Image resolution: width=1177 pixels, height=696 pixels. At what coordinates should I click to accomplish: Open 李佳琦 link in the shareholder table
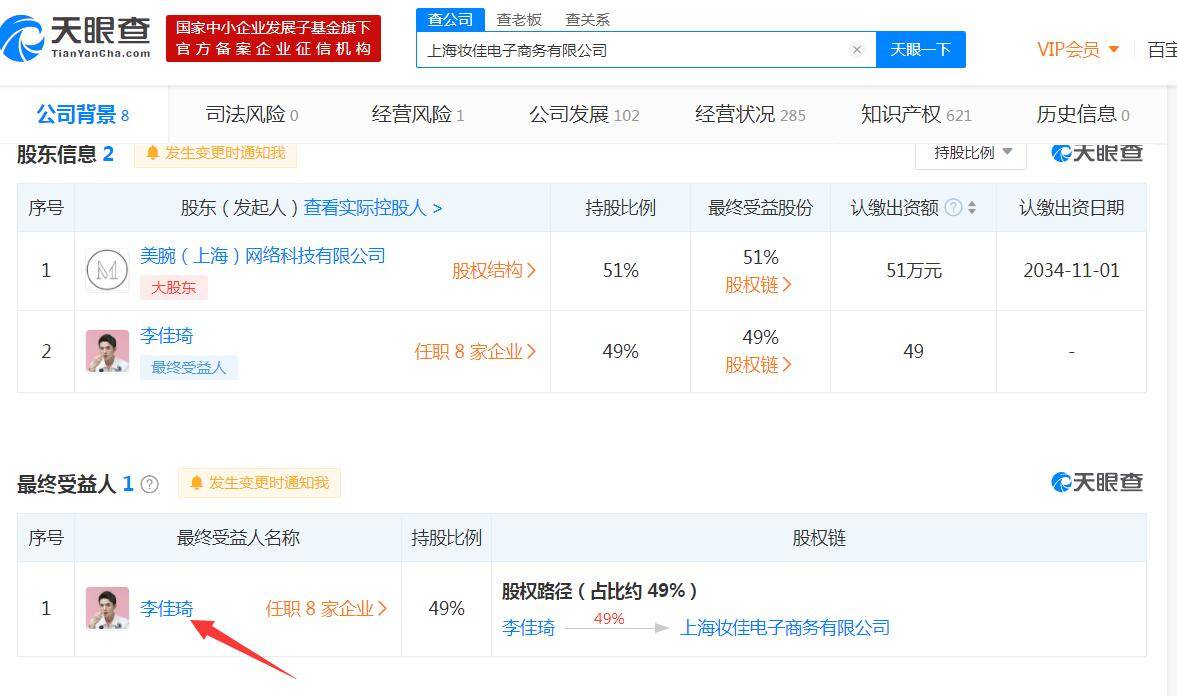(x=167, y=336)
